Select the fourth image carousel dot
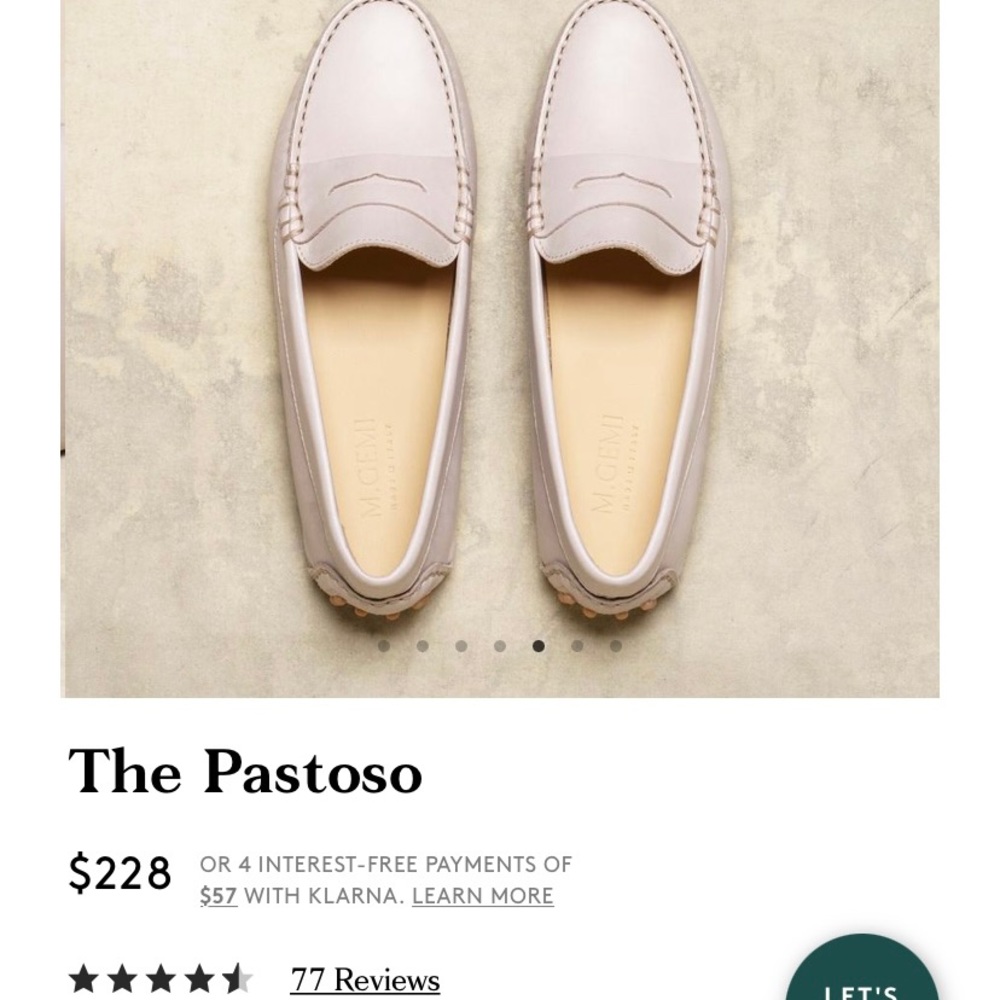Screen dimensions: 1000x1000 (x=500, y=646)
